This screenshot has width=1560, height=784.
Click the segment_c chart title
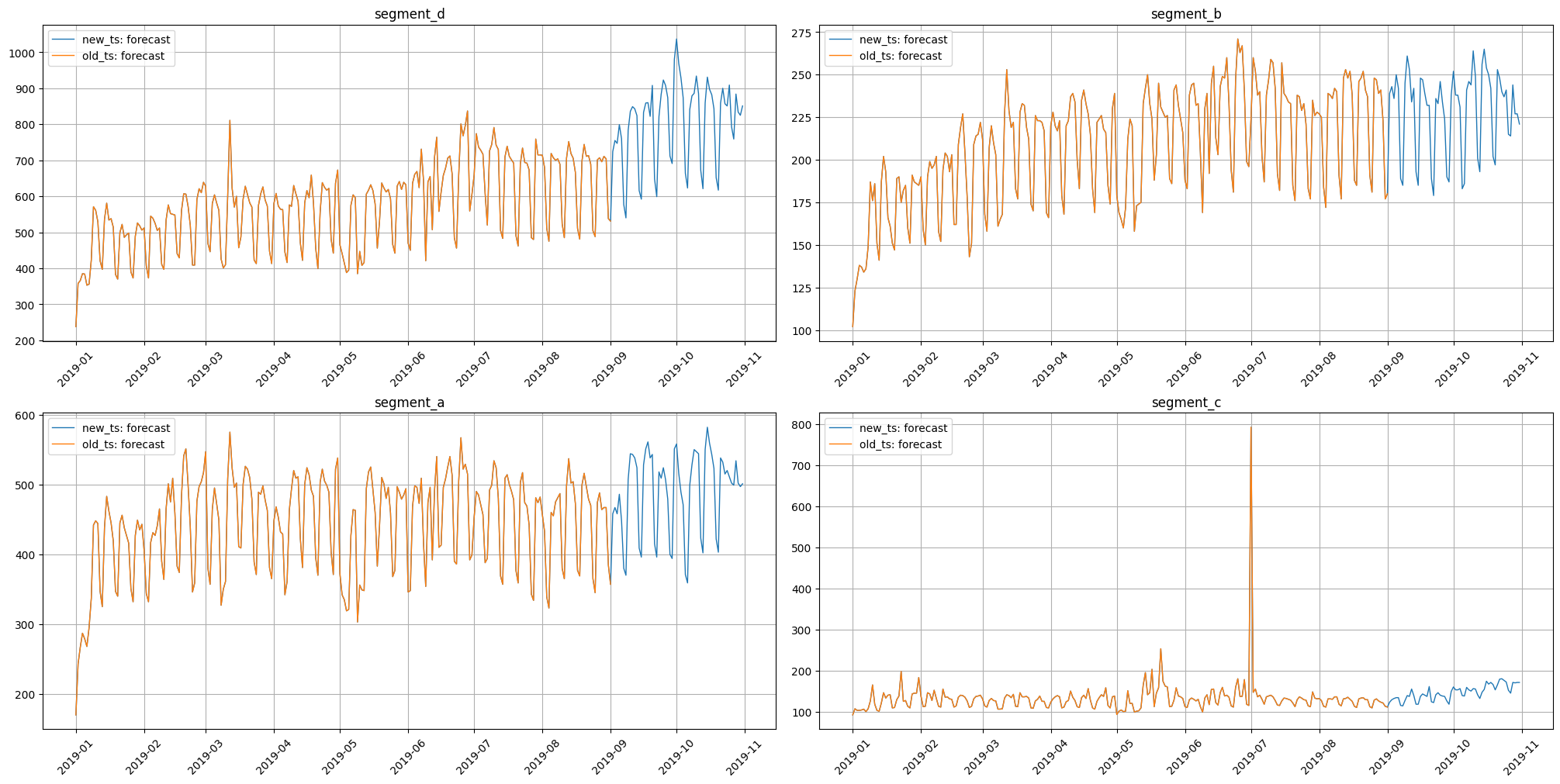(x=1186, y=402)
